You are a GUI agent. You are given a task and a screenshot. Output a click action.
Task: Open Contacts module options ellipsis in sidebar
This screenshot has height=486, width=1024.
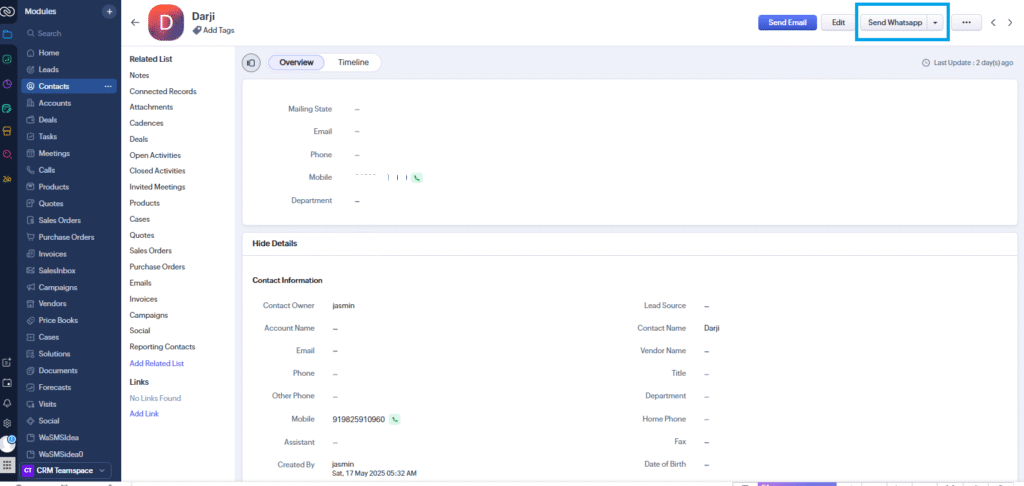click(x=108, y=86)
